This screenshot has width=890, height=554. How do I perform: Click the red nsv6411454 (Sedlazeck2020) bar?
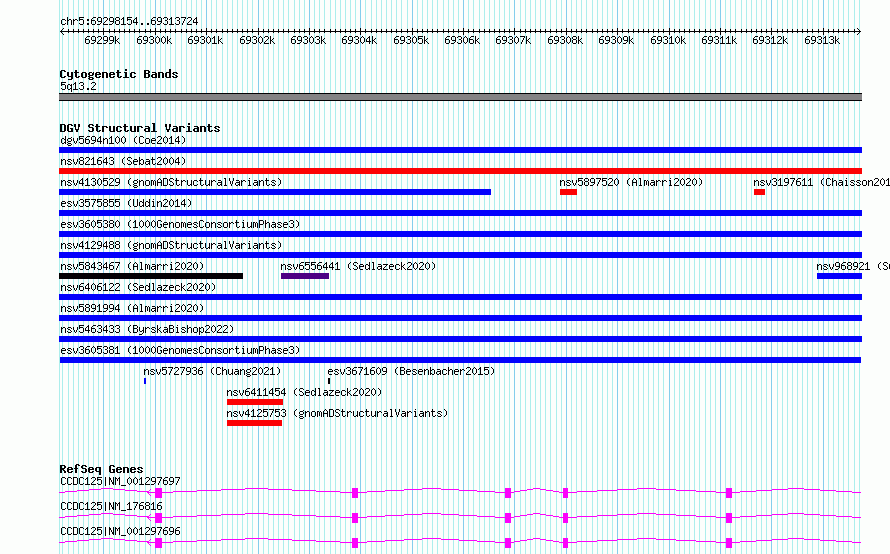click(x=255, y=402)
